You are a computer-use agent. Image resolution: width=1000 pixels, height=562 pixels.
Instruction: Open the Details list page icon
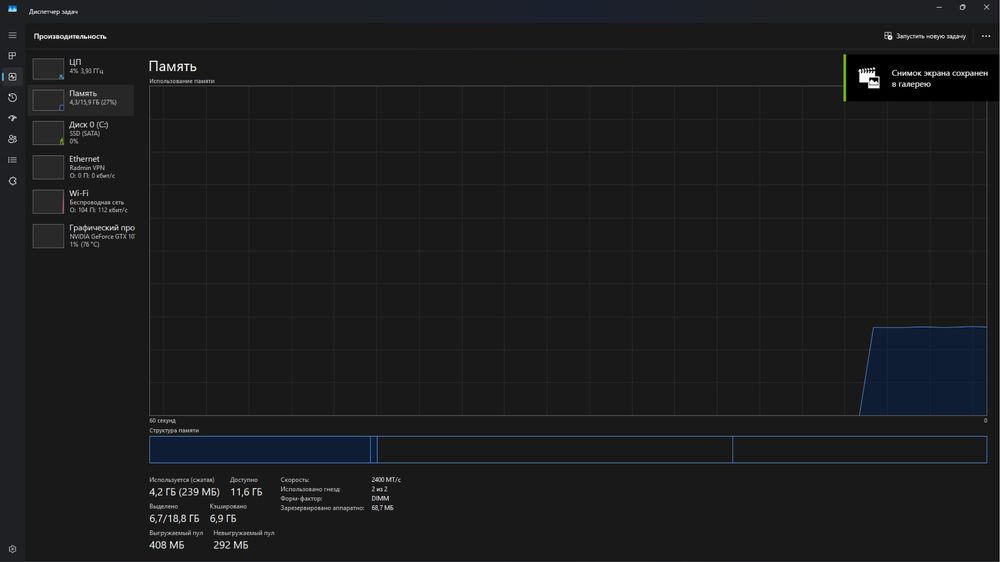[12, 160]
